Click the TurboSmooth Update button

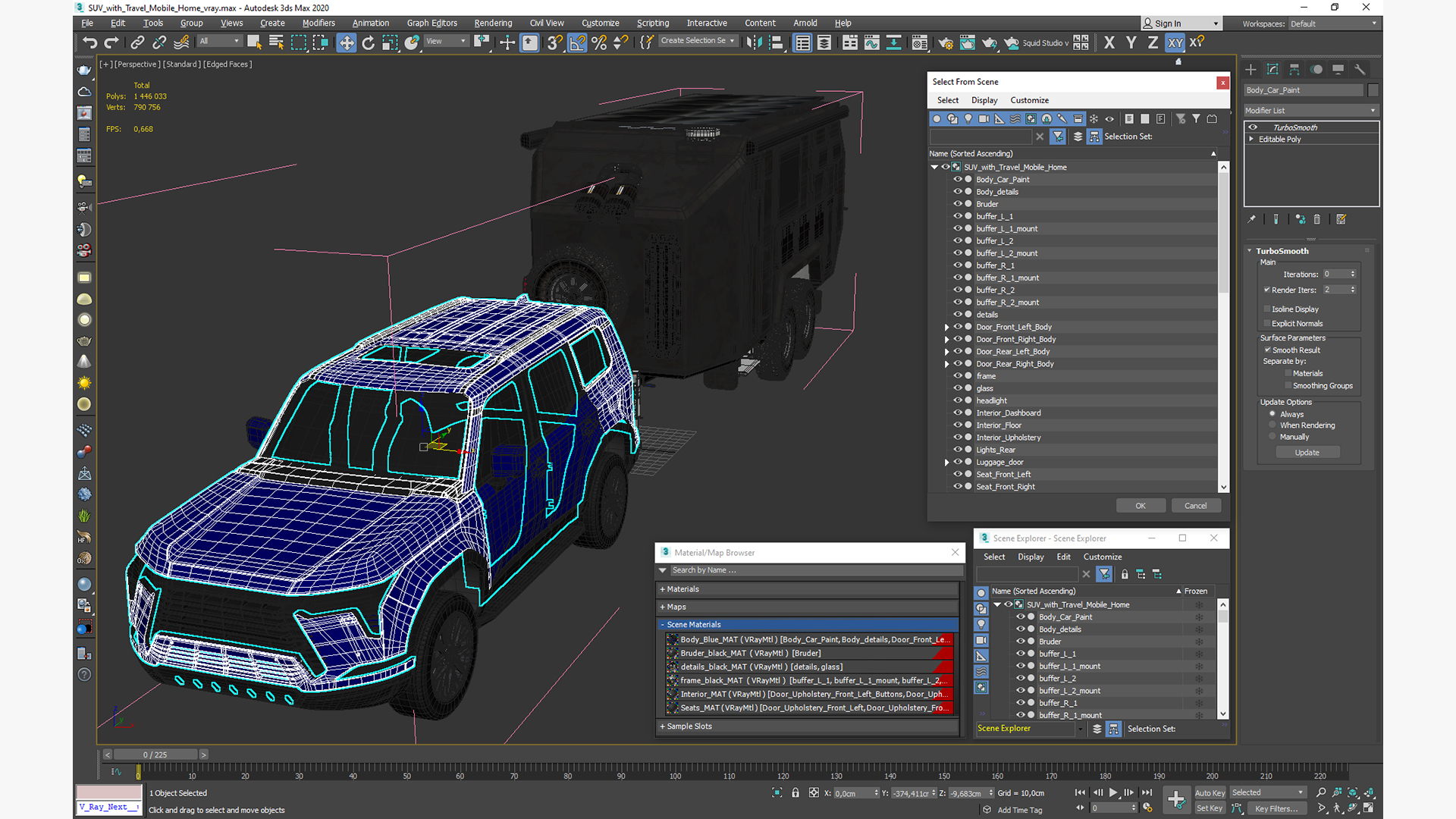(x=1307, y=453)
